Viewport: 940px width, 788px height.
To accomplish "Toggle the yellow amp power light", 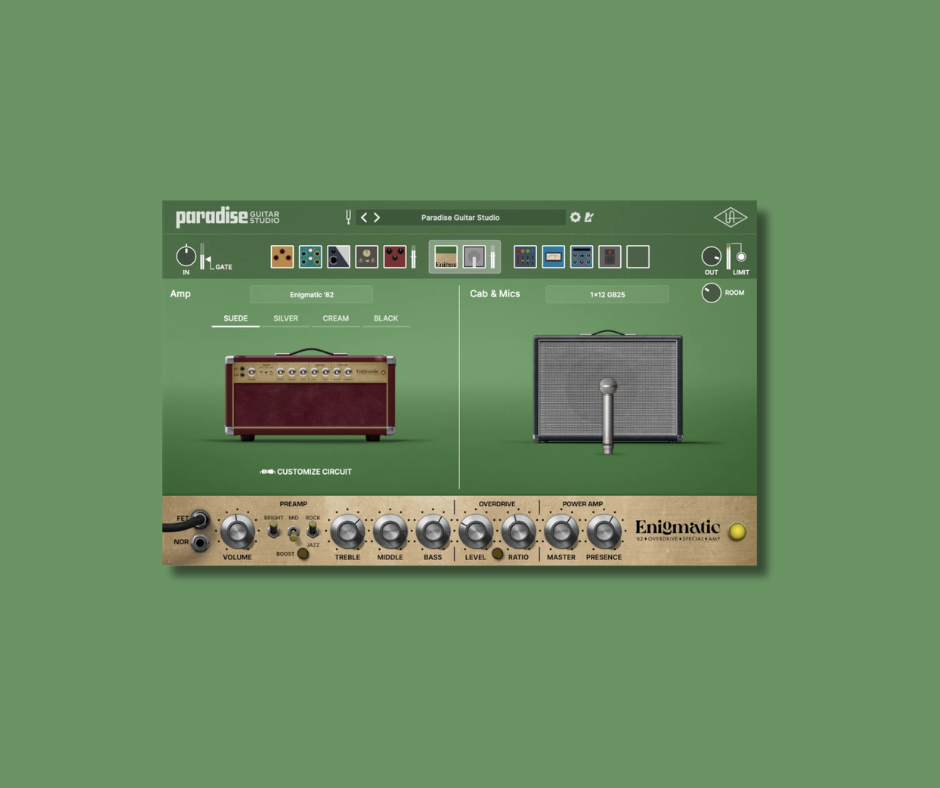I will pyautogui.click(x=737, y=531).
